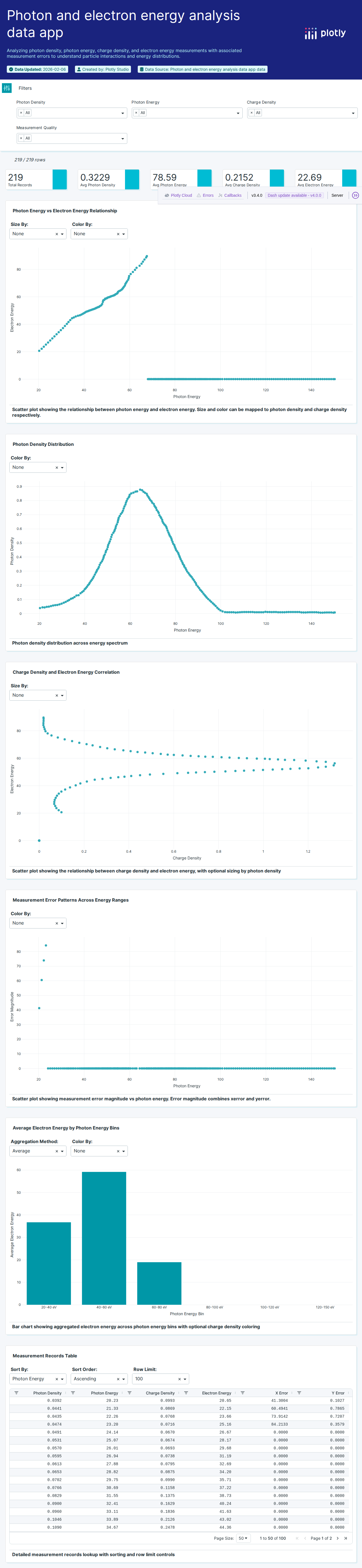The height and width of the screenshot is (1568, 362).
Task: Expand the Photon Energy filter dropdown
Action: [238, 113]
